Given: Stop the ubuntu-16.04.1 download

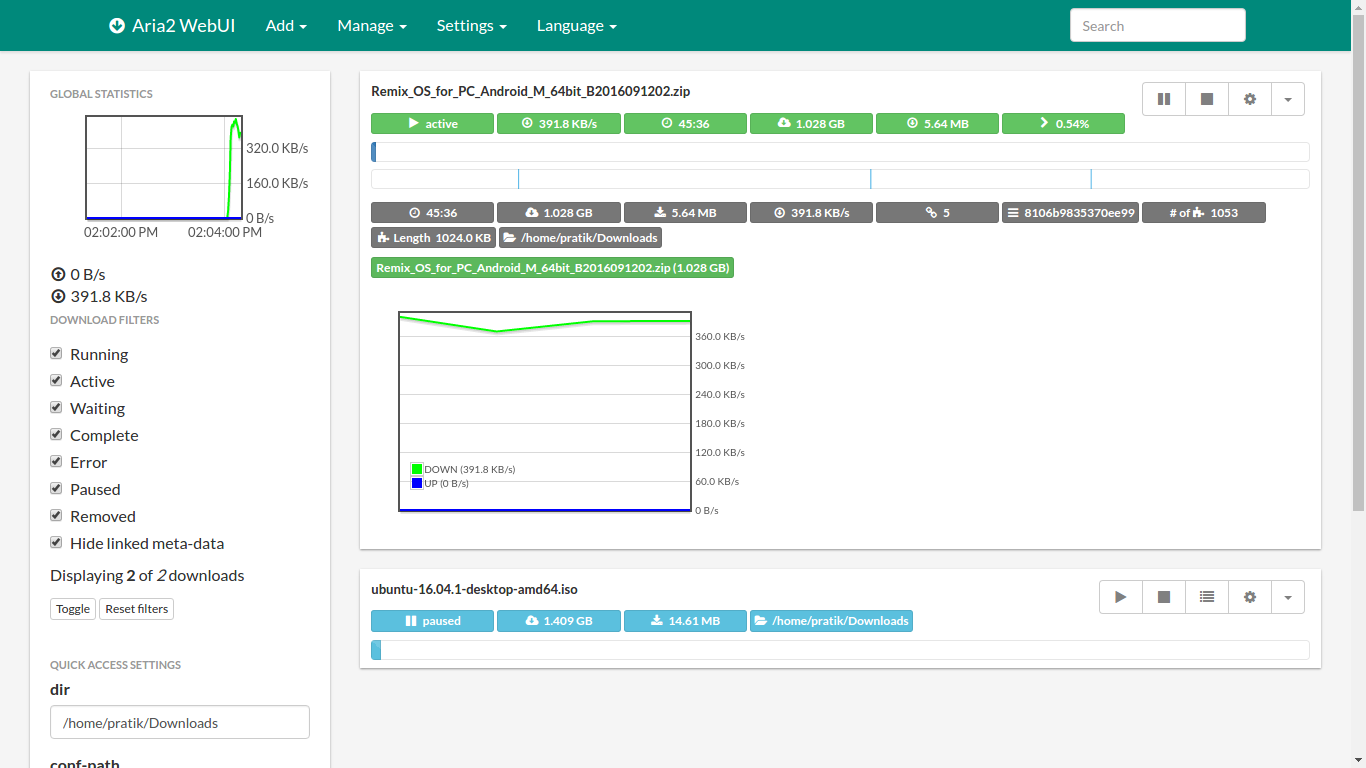Looking at the screenshot, I should tap(1164, 597).
